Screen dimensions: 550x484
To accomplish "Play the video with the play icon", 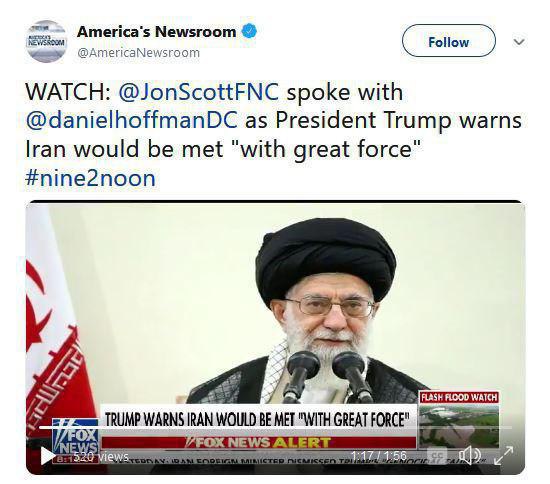I will (47, 455).
